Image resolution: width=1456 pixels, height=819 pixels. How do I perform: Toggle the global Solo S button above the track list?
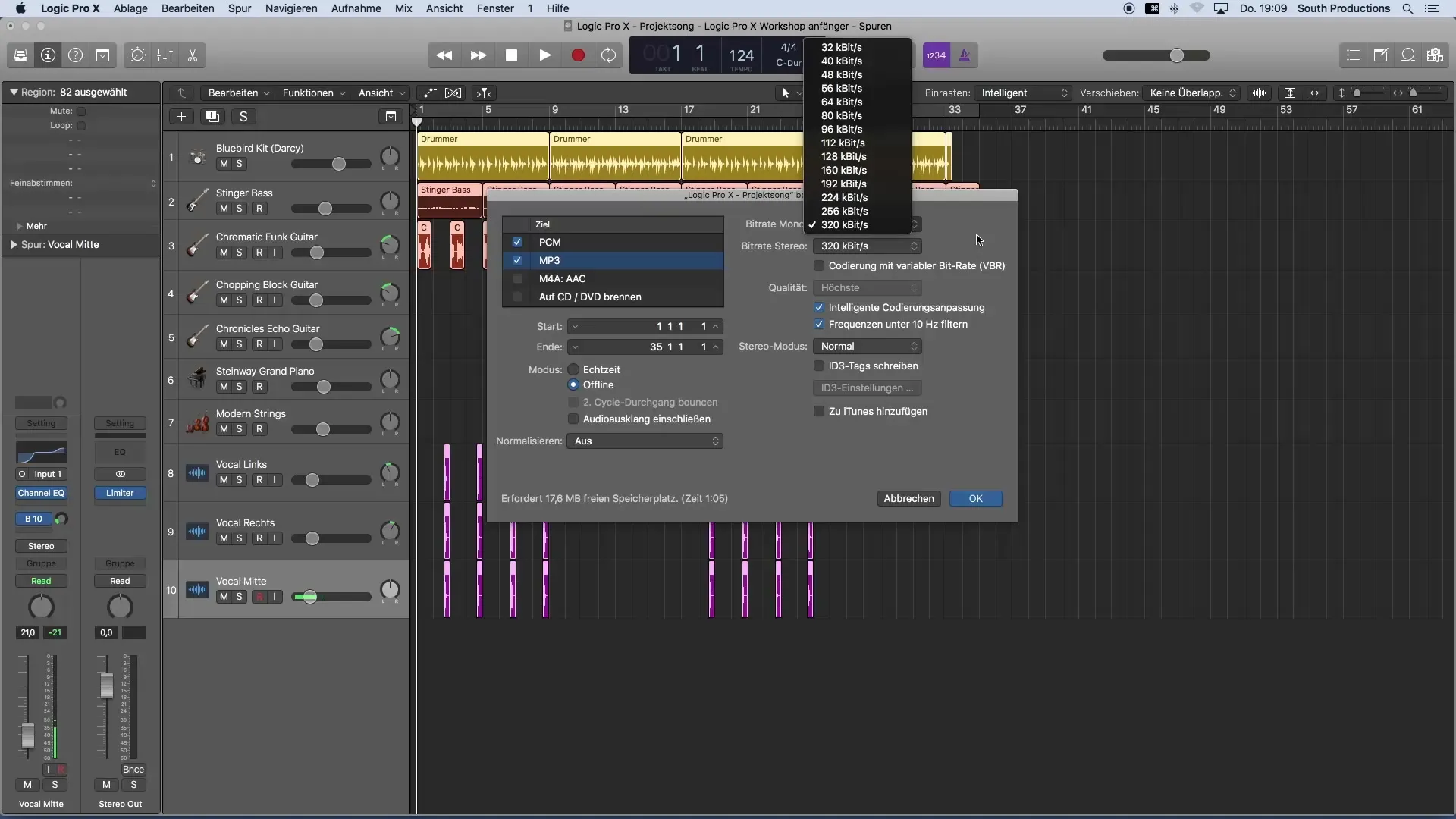click(243, 117)
